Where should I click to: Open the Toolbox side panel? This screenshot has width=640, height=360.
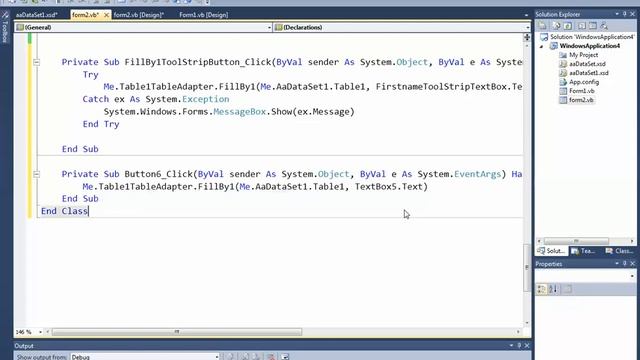(x=5, y=27)
